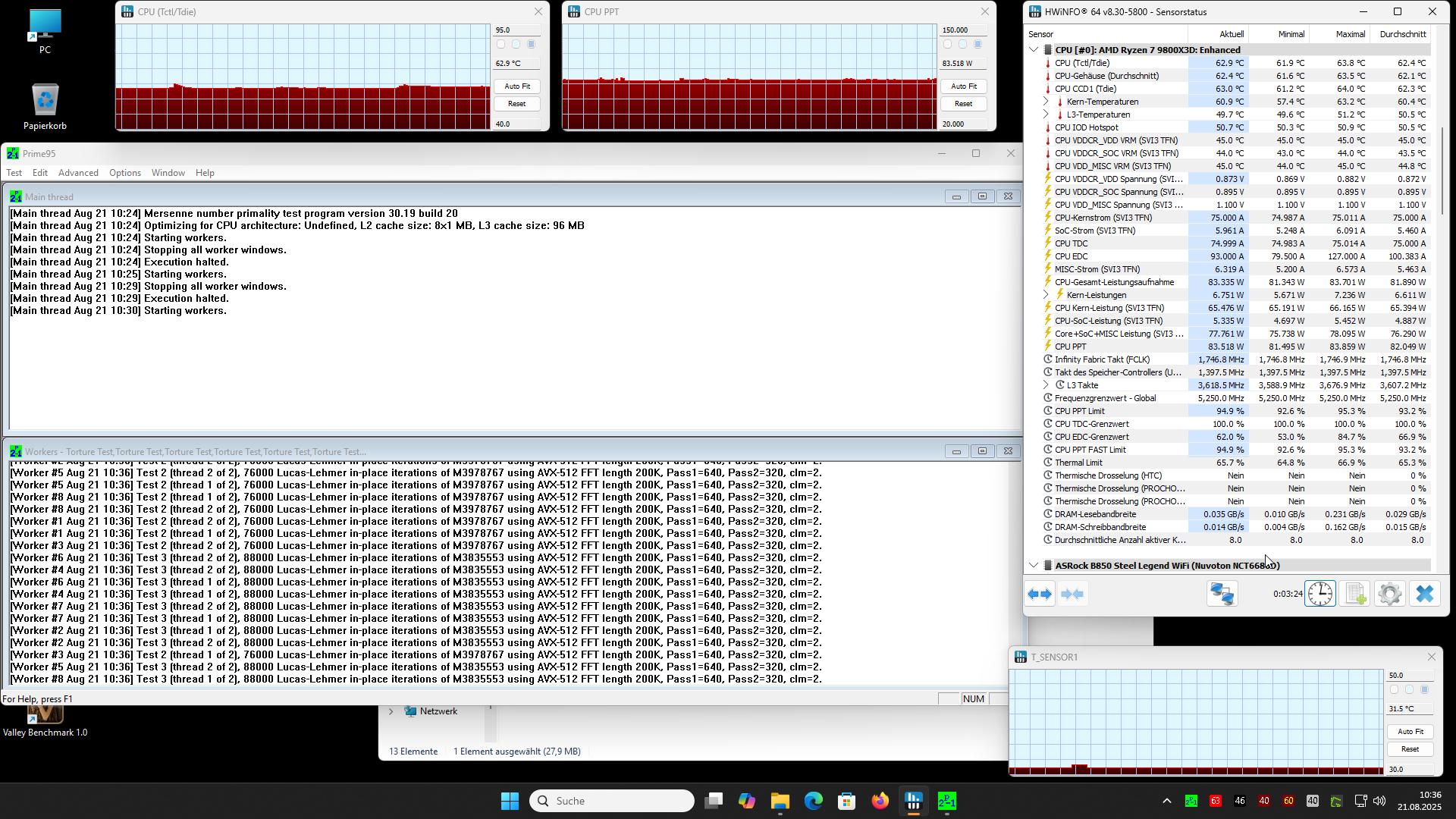
Task: Open HWiNFO sensor settings gear icon
Action: pyautogui.click(x=1389, y=594)
